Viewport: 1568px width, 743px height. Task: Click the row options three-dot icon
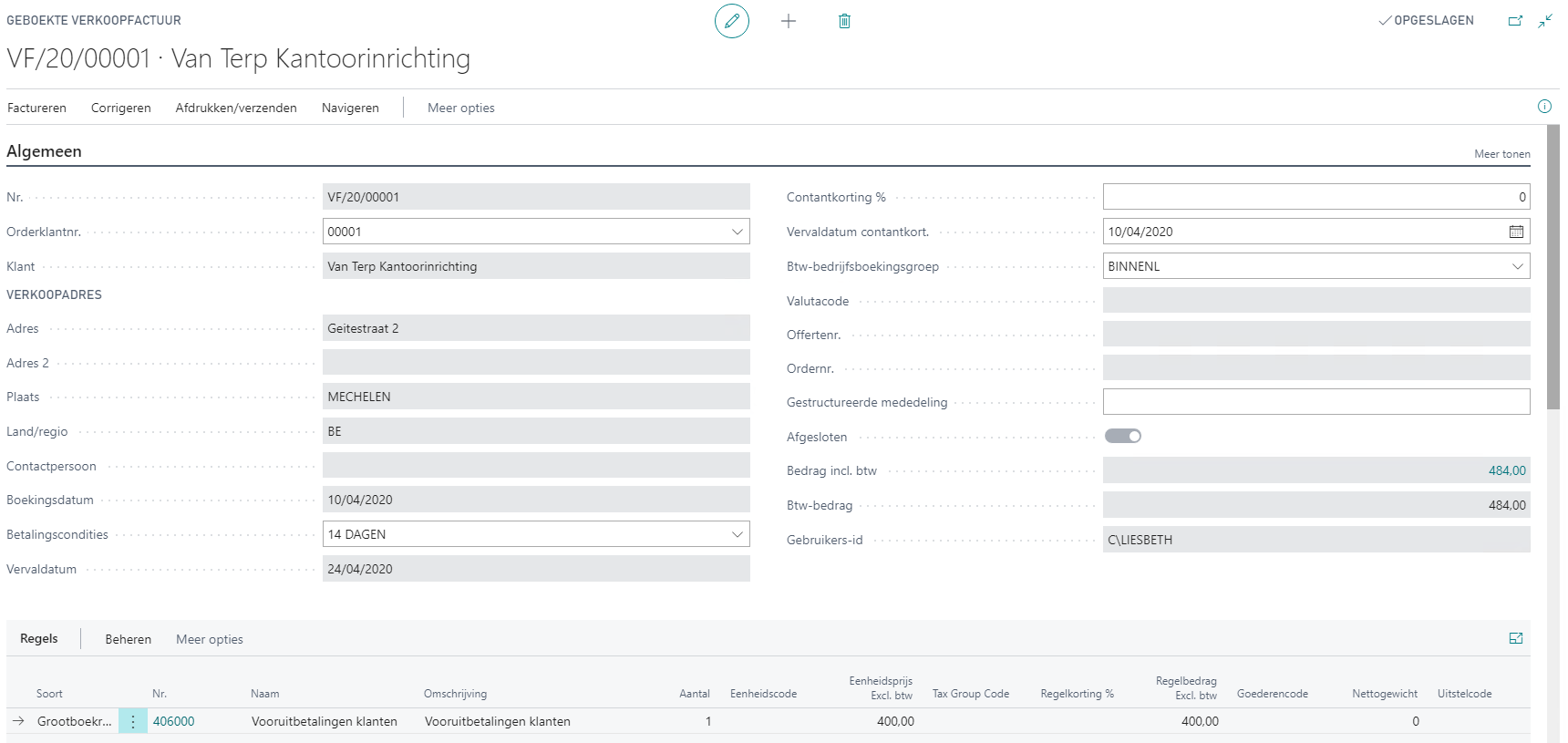click(x=133, y=721)
